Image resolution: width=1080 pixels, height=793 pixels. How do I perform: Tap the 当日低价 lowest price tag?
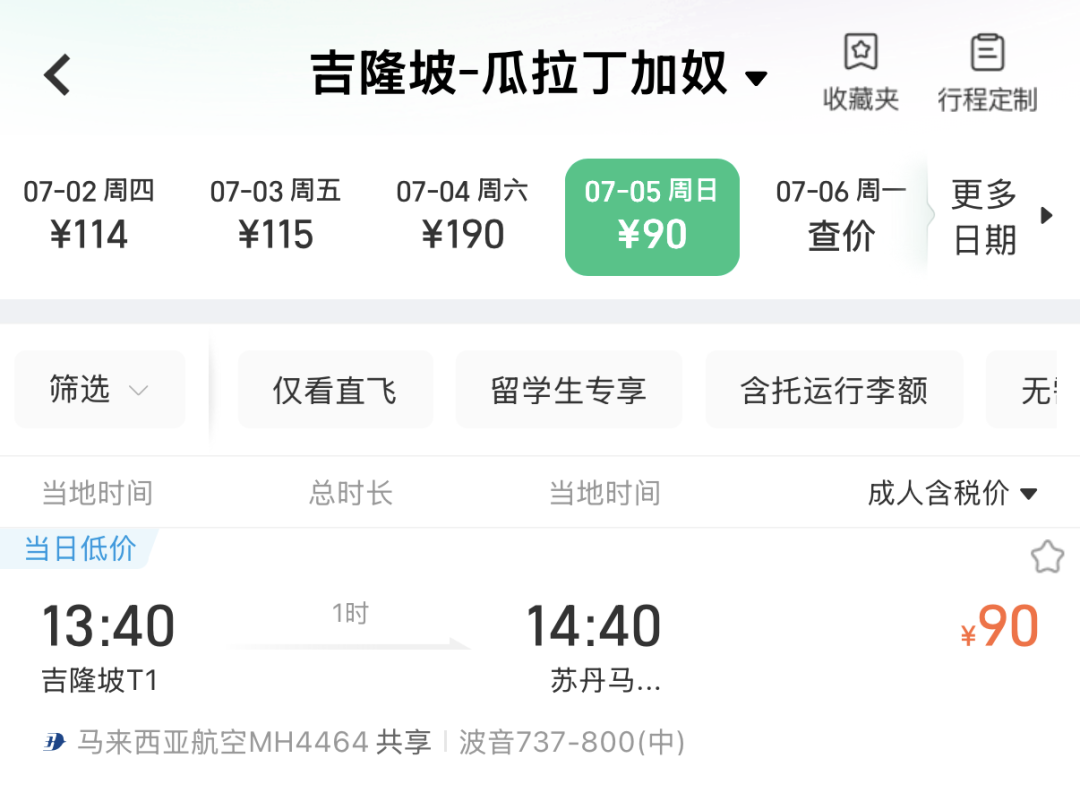pyautogui.click(x=80, y=548)
